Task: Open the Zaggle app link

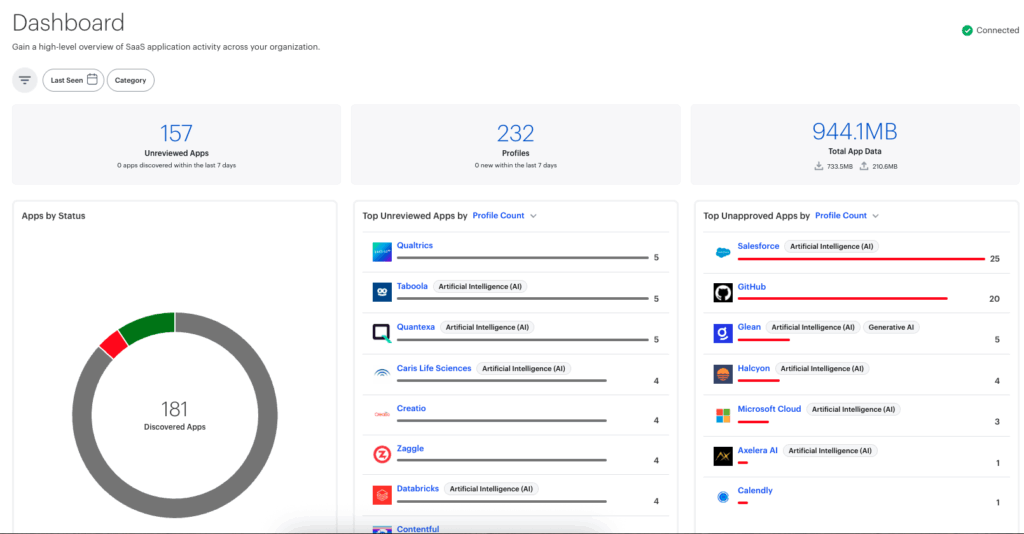Action: coord(410,448)
